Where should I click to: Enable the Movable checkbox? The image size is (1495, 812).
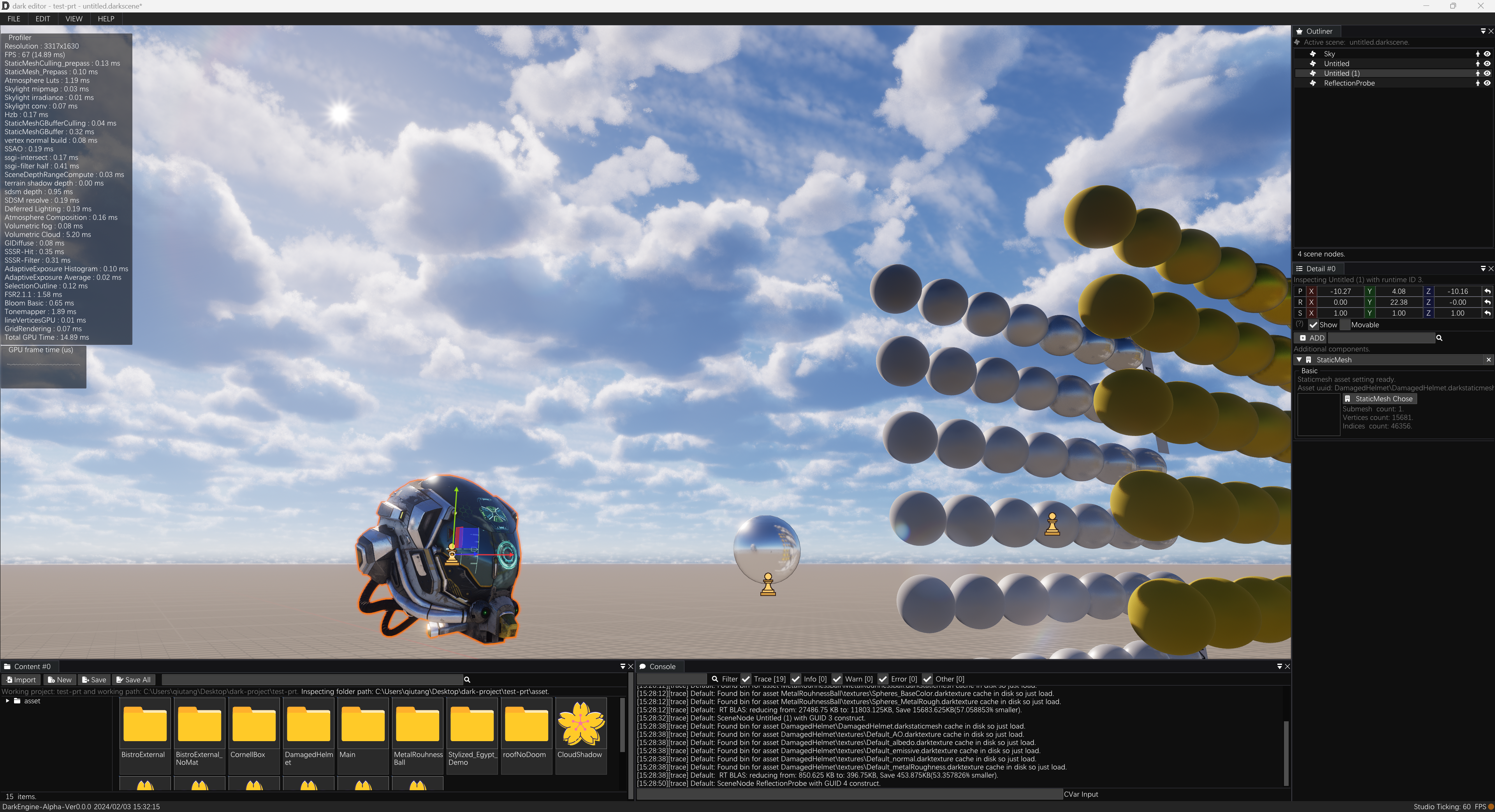[x=1345, y=325]
